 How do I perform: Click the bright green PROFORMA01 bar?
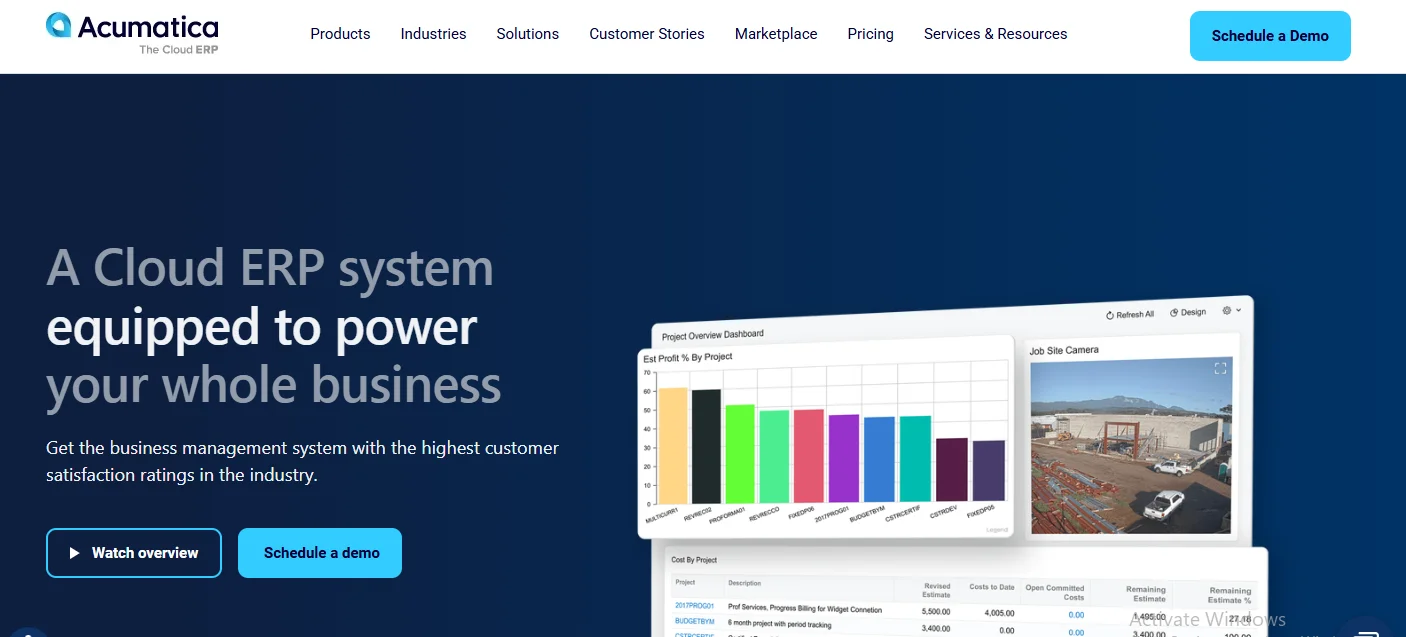[x=740, y=455]
